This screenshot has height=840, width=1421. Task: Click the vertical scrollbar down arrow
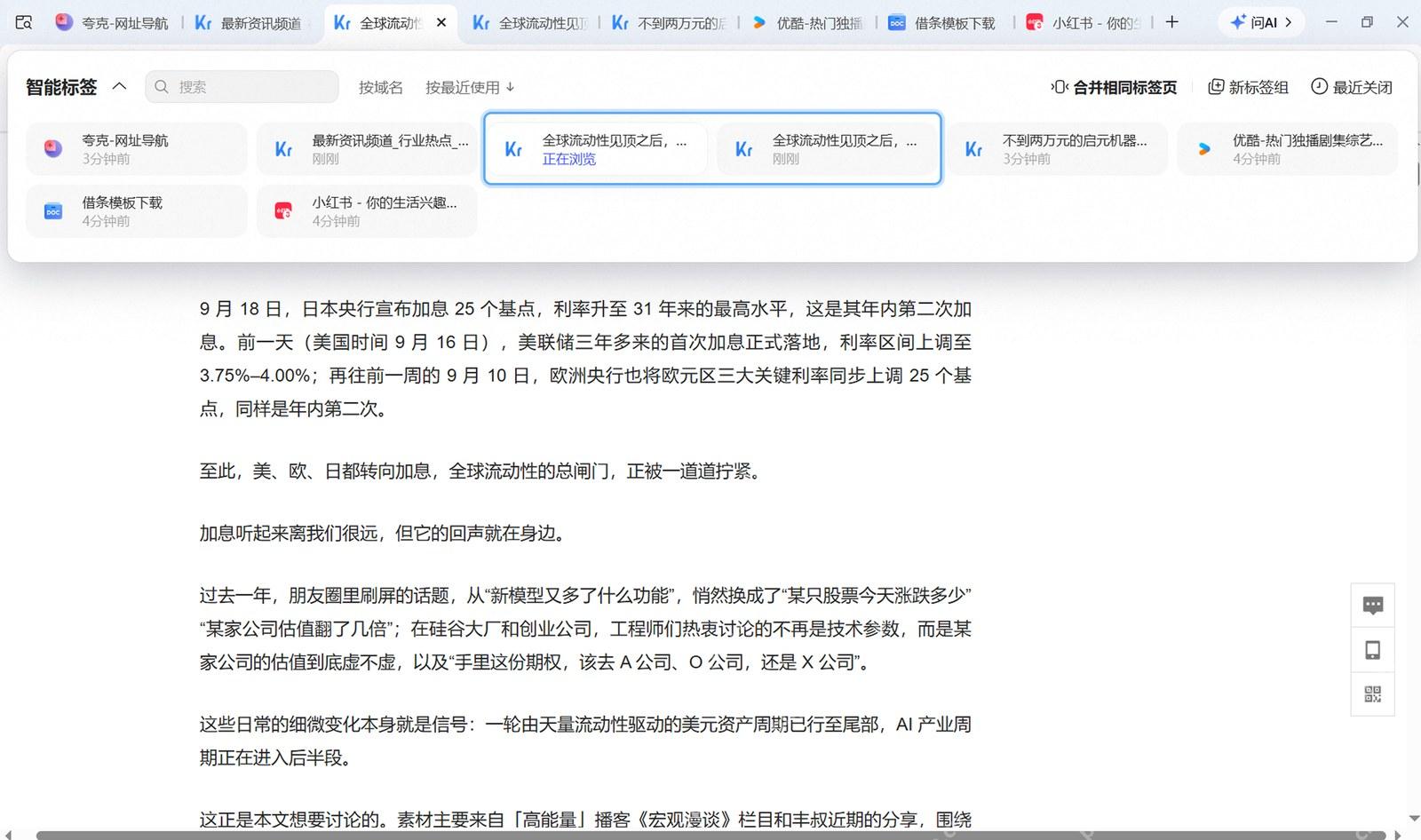click(x=1414, y=818)
